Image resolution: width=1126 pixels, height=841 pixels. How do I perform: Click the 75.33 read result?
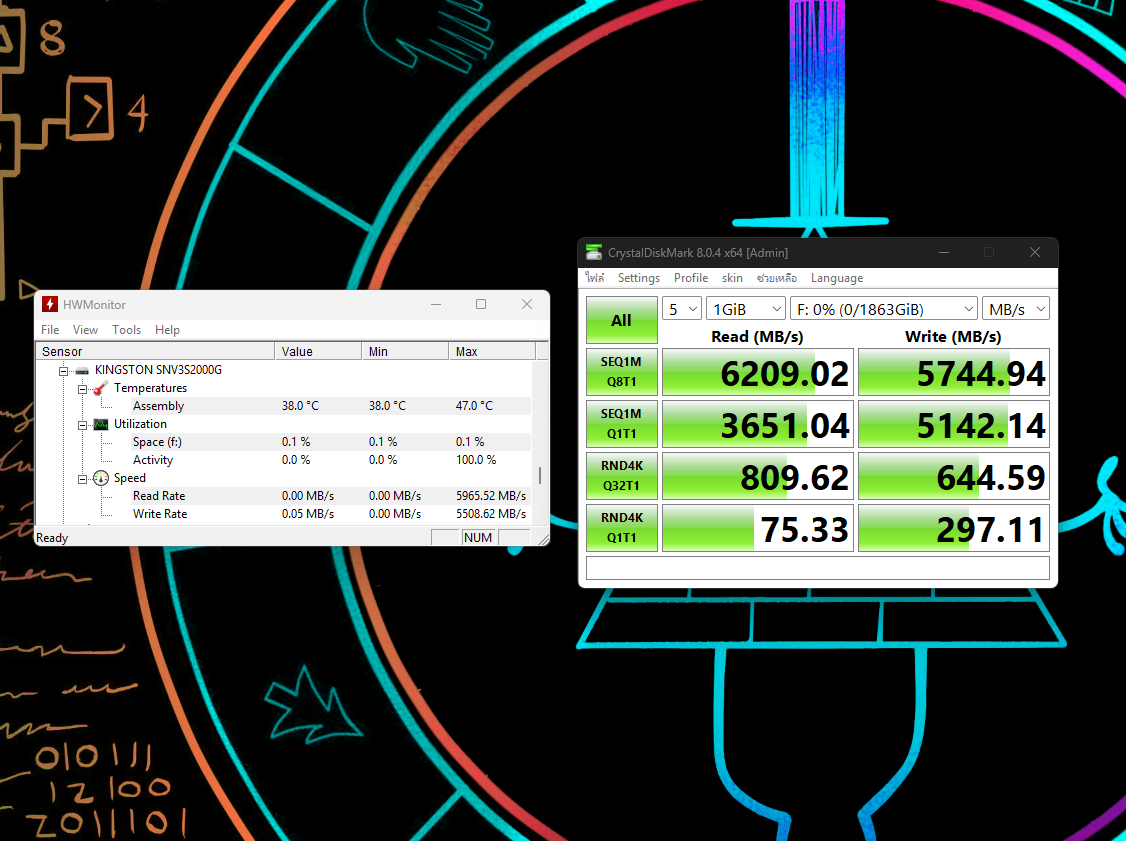[758, 528]
